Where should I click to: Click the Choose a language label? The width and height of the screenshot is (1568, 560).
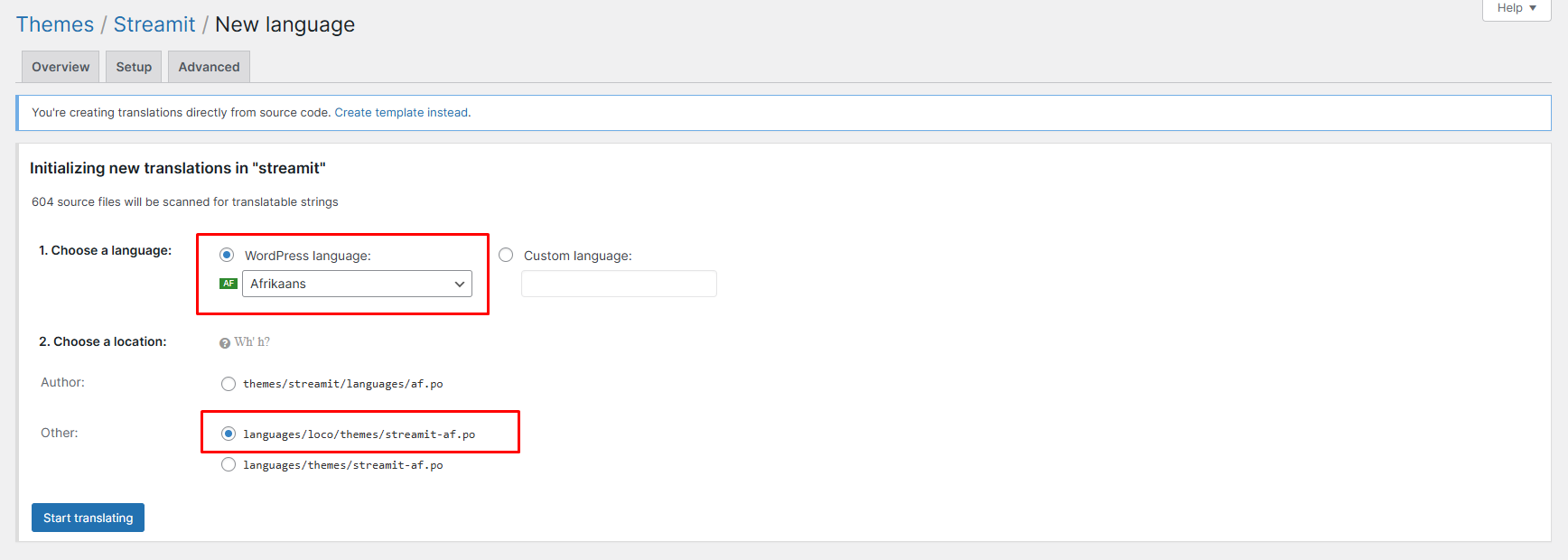(105, 250)
